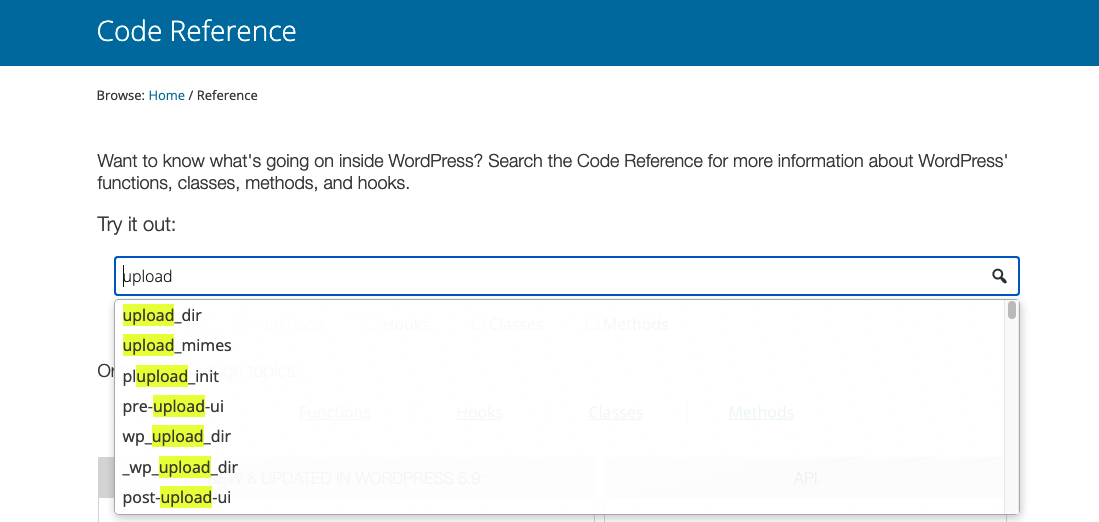The height and width of the screenshot is (522, 1099).
Task: Pick the plupload_init suggestion
Action: pyautogui.click(x=171, y=376)
